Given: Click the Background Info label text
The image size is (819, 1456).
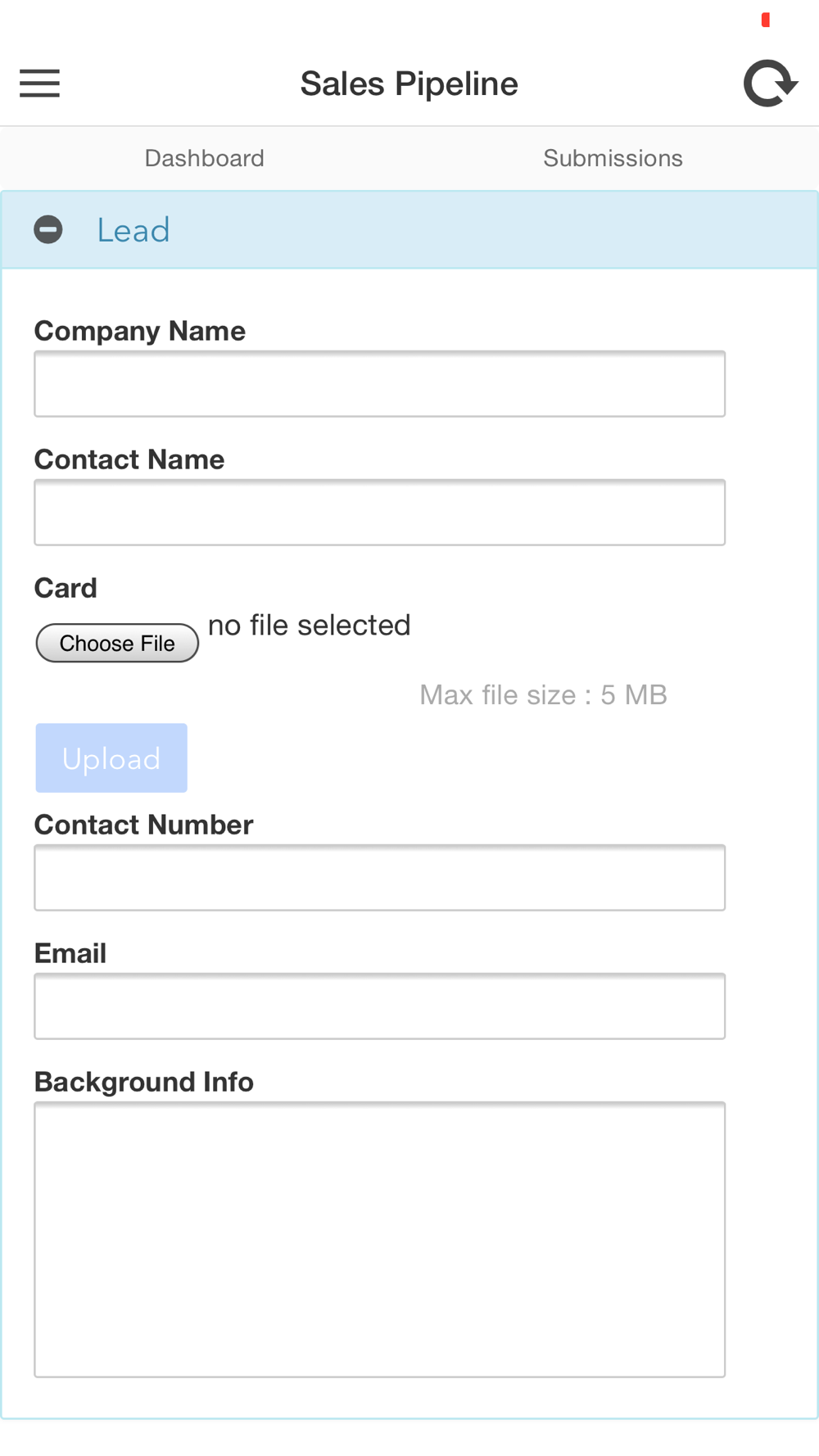Looking at the screenshot, I should coord(144,1082).
